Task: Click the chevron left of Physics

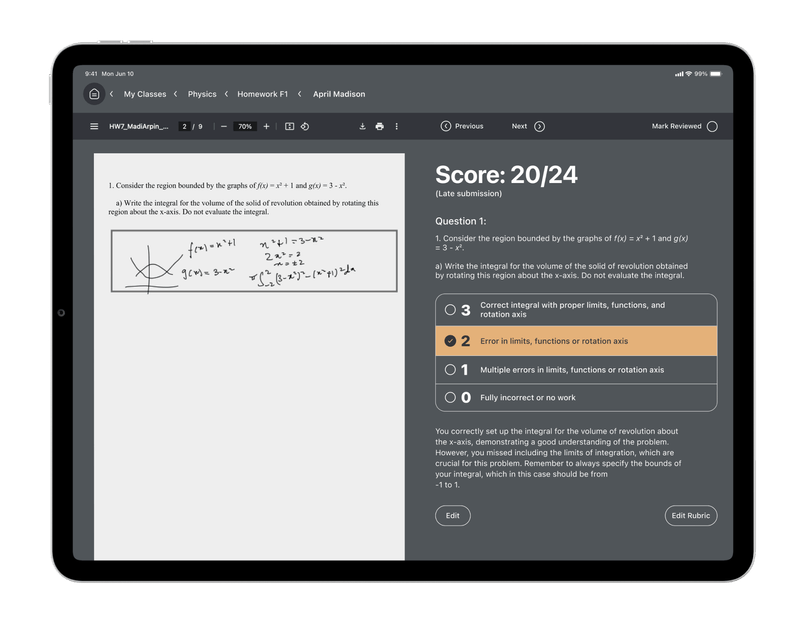Action: pyautogui.click(x=176, y=94)
